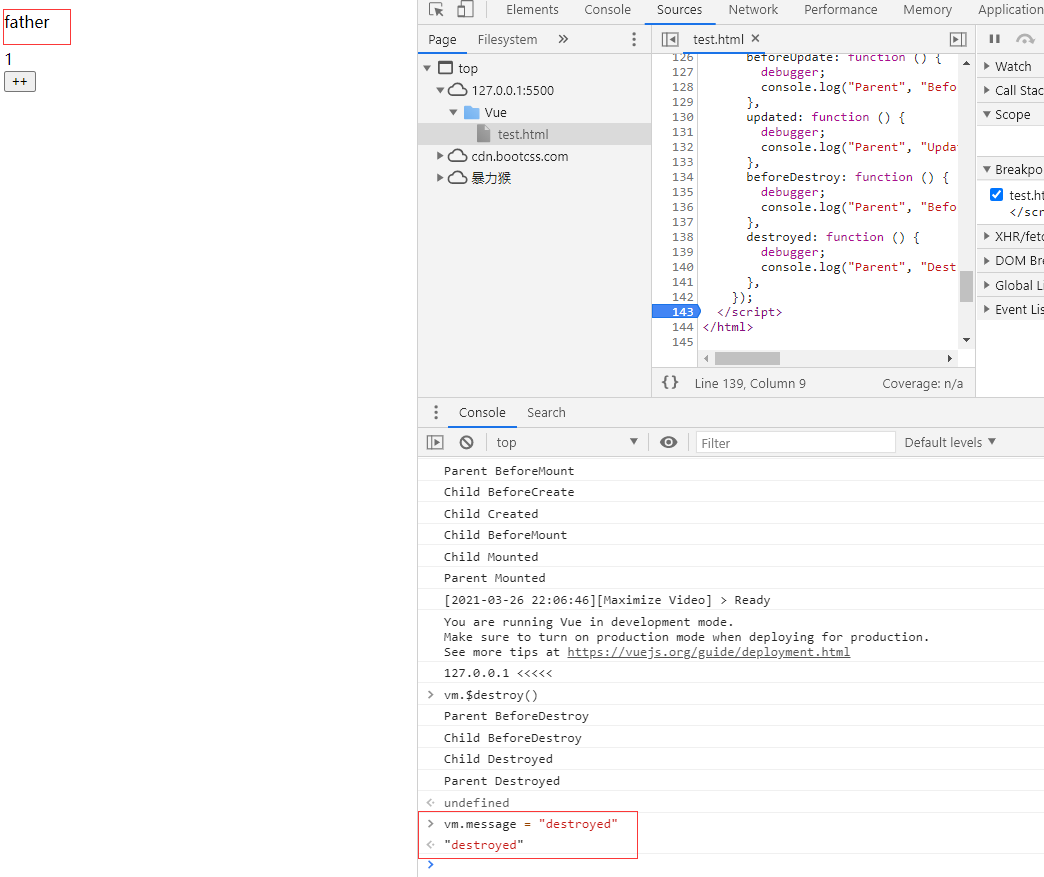This screenshot has height=877, width=1044.
Task: Step over next function call
Action: [1025, 39]
